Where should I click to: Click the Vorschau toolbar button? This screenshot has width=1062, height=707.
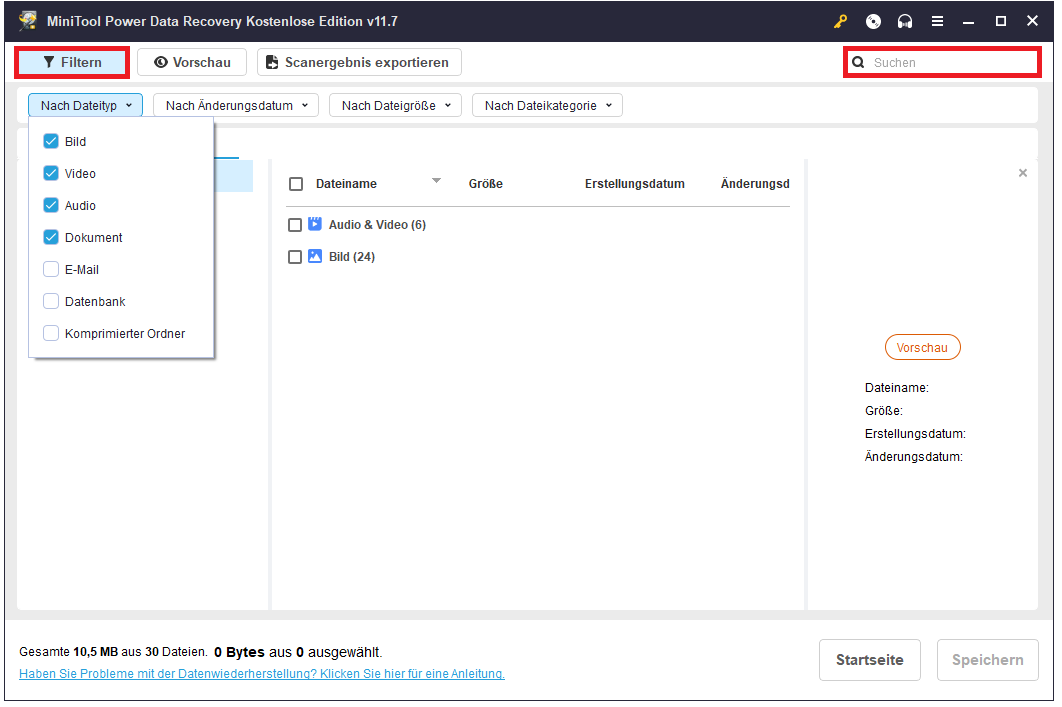click(x=192, y=62)
